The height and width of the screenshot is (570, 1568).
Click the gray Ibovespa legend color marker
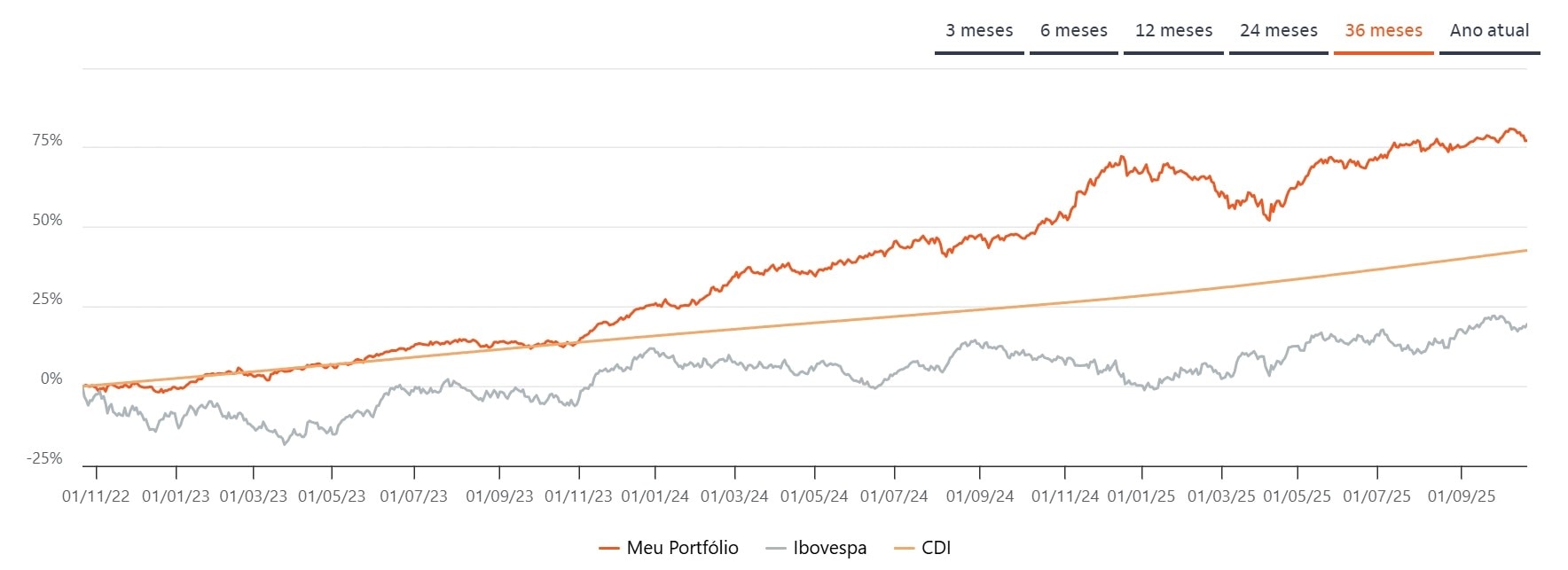776,549
